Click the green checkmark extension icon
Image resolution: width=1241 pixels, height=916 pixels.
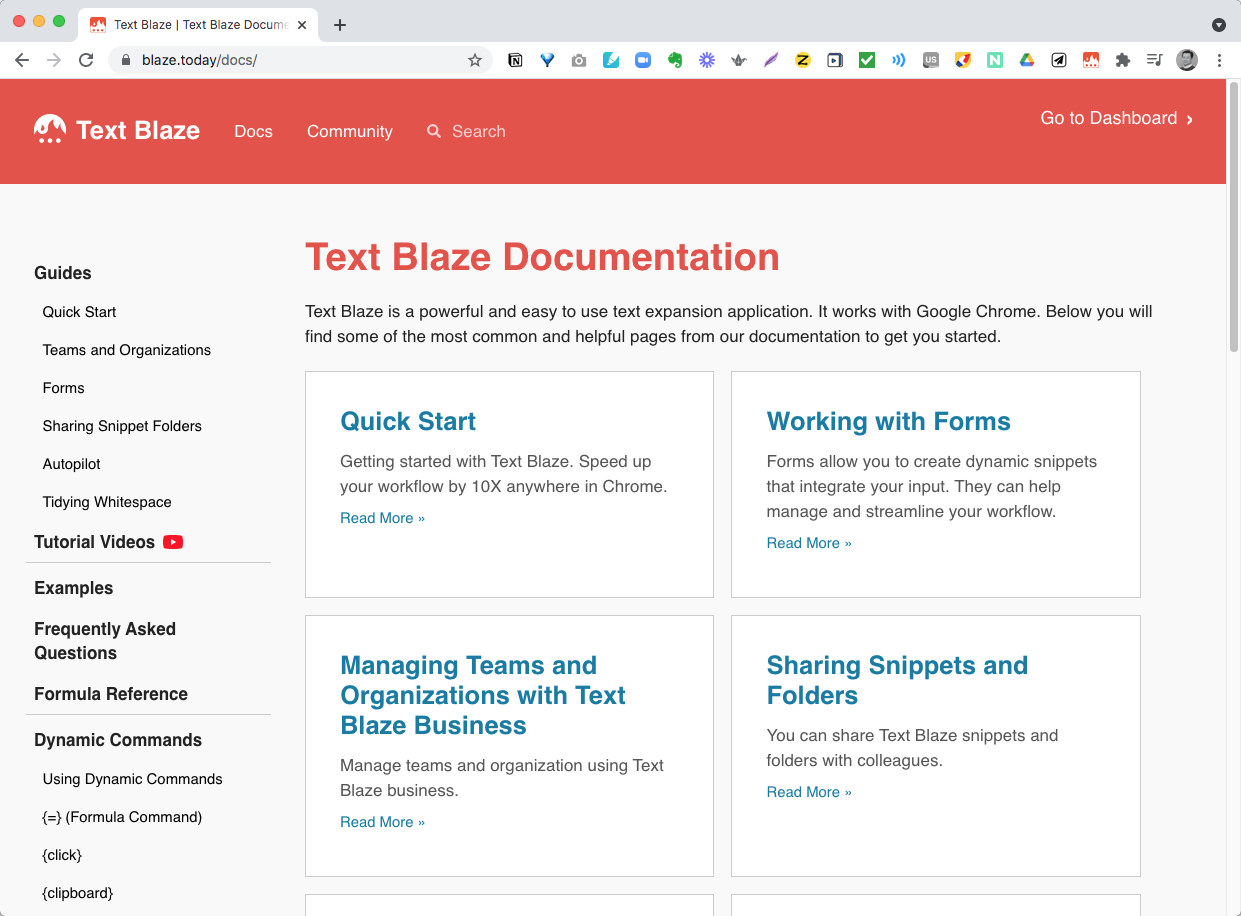click(867, 60)
